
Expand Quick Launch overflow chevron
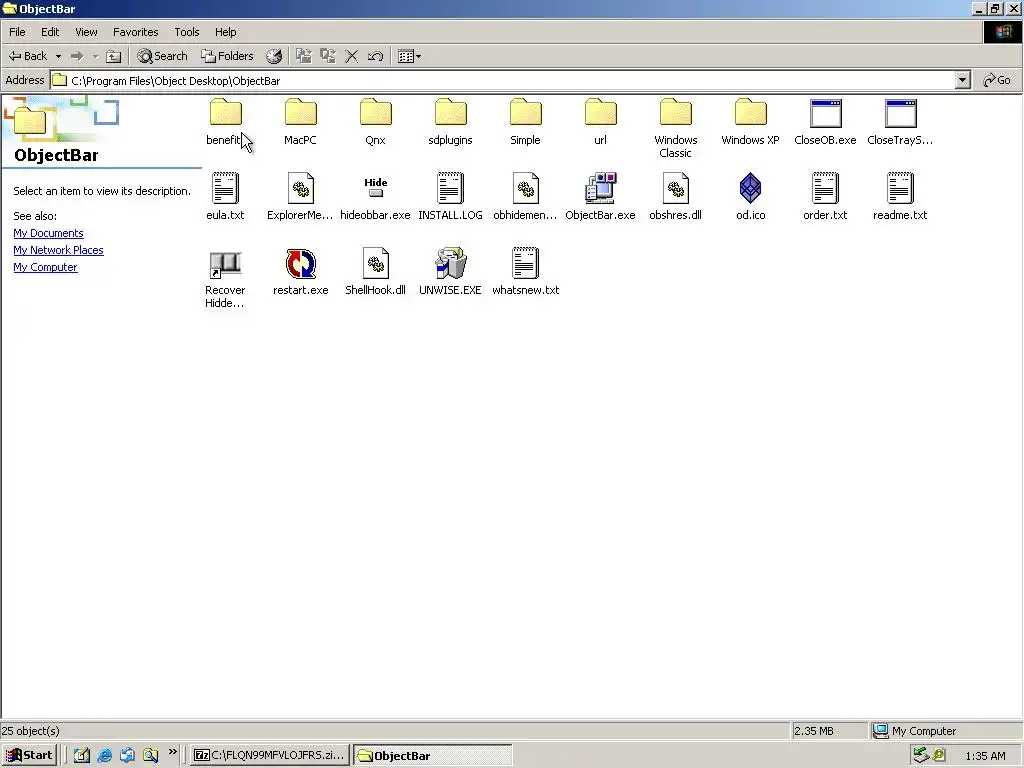(172, 752)
